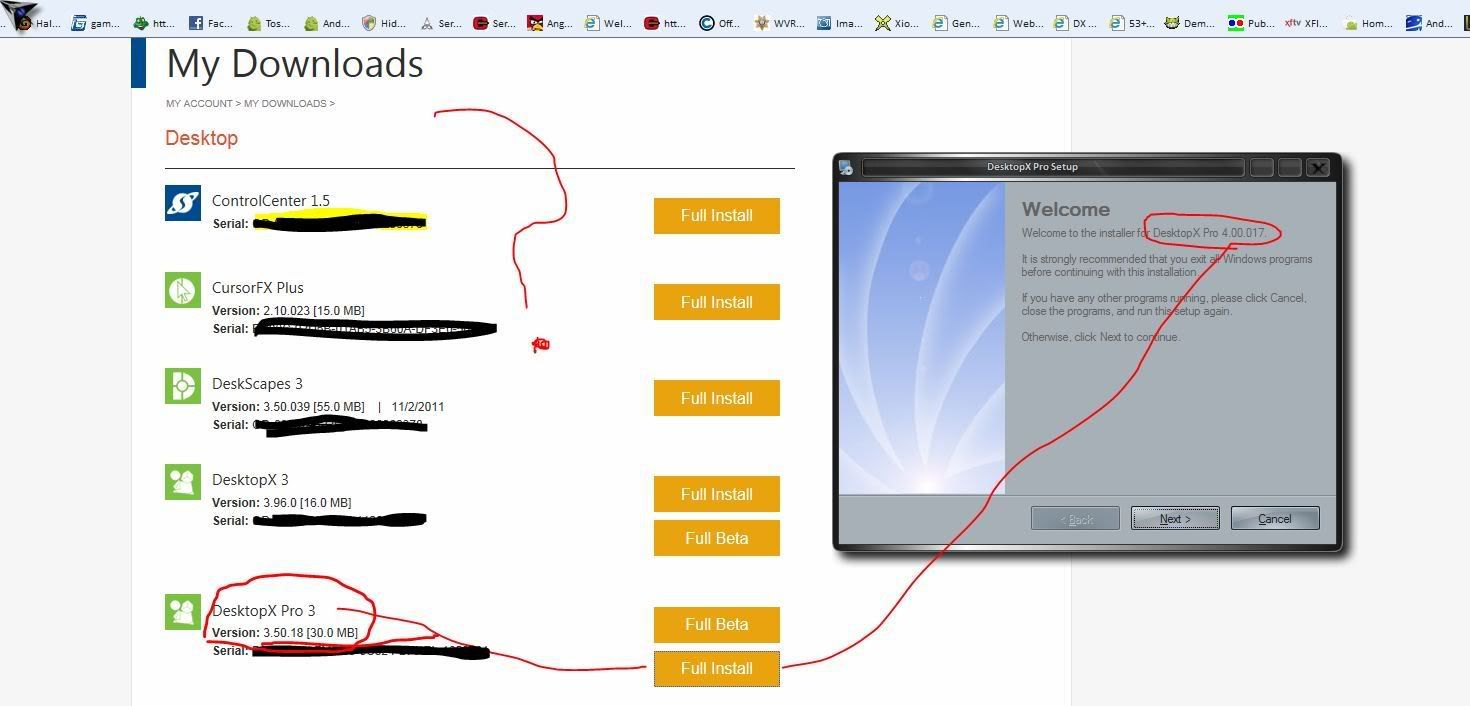Click the CursorFX Plus product icon

pyautogui.click(x=183, y=290)
